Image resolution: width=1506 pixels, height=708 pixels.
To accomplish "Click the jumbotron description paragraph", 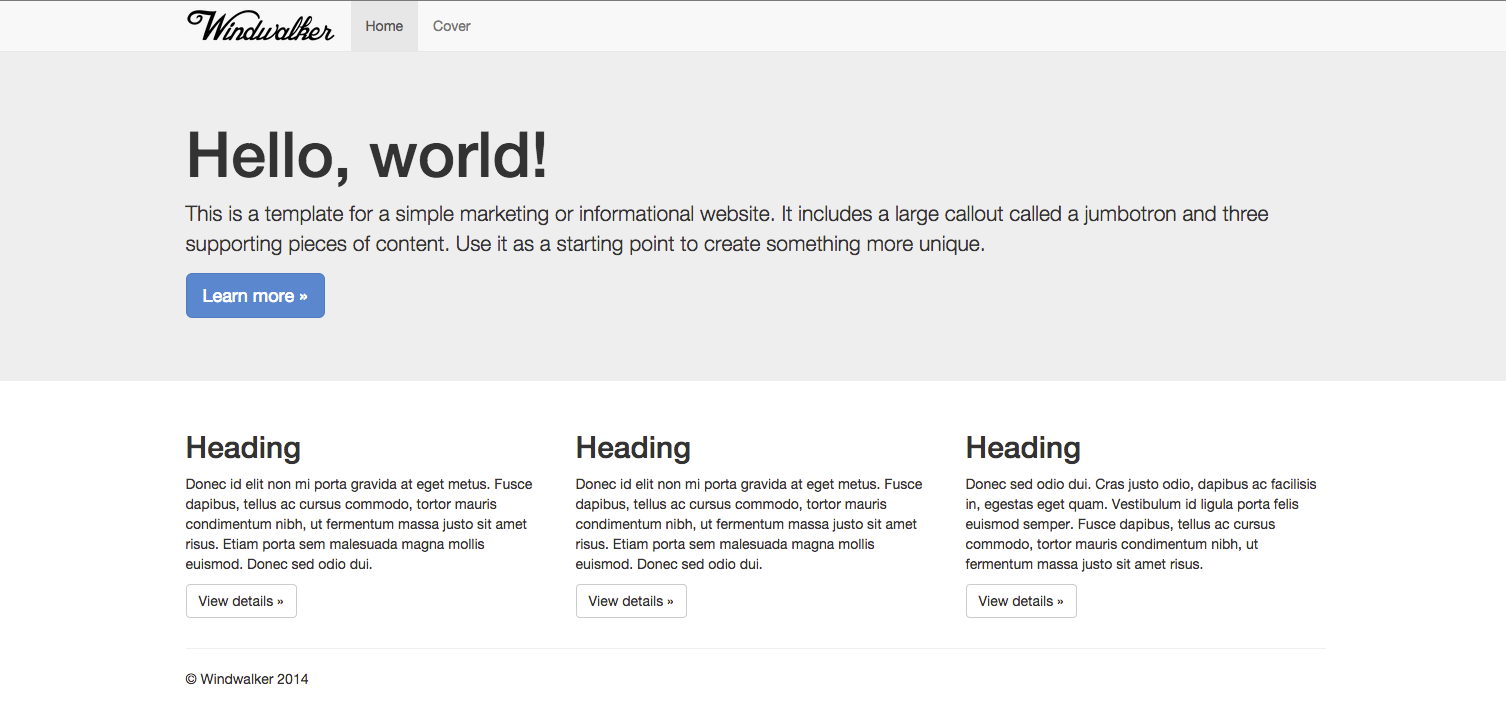I will click(727, 229).
